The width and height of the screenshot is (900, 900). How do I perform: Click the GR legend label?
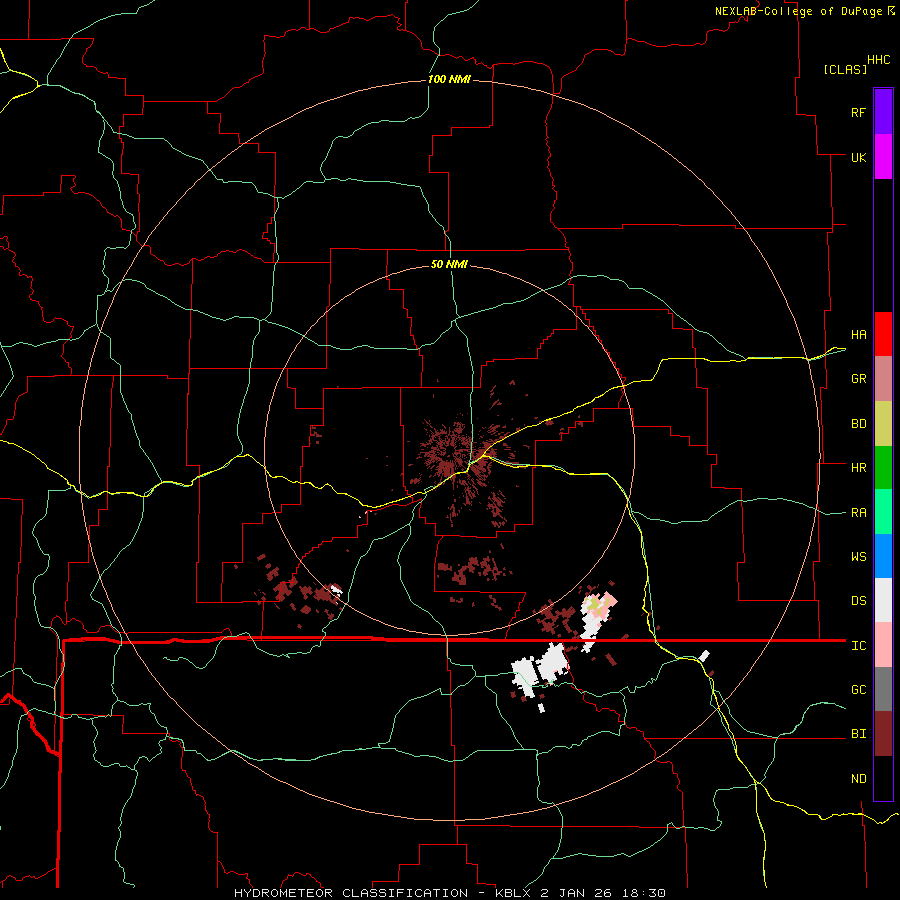[858, 379]
